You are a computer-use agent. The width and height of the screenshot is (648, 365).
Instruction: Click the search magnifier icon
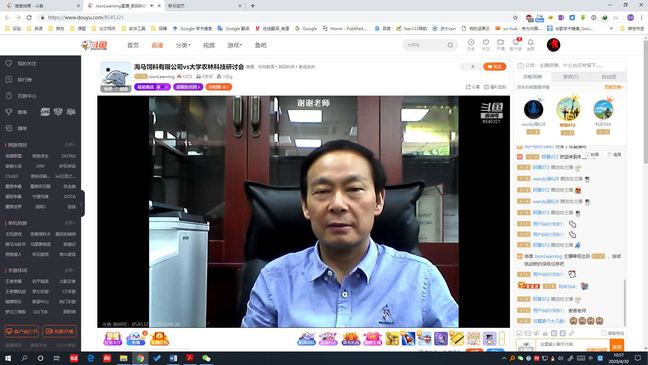point(450,45)
